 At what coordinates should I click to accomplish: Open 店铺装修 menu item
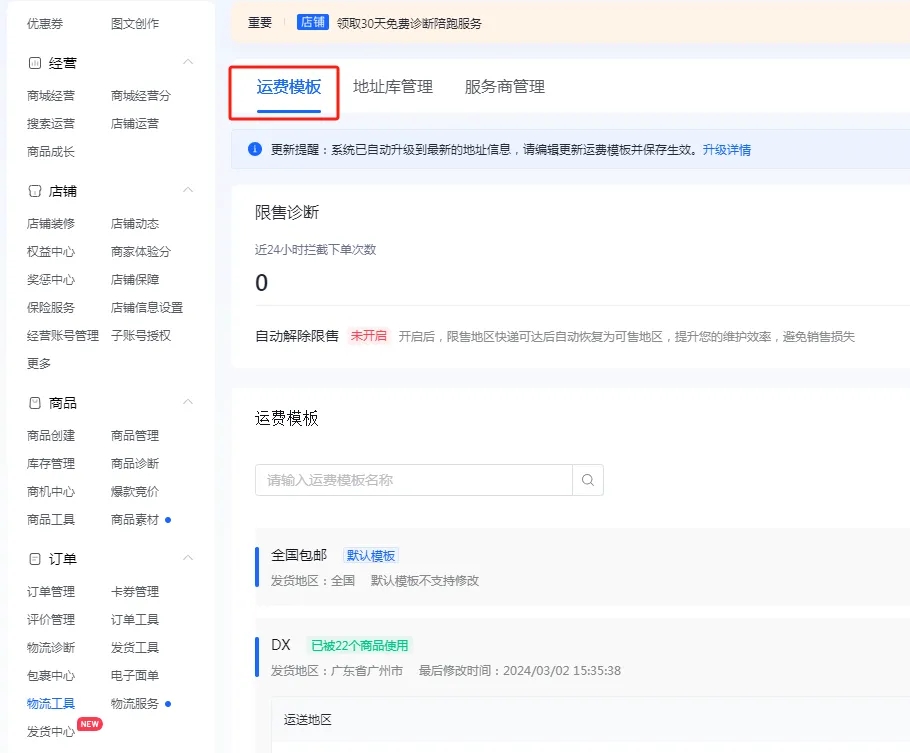click(x=50, y=224)
